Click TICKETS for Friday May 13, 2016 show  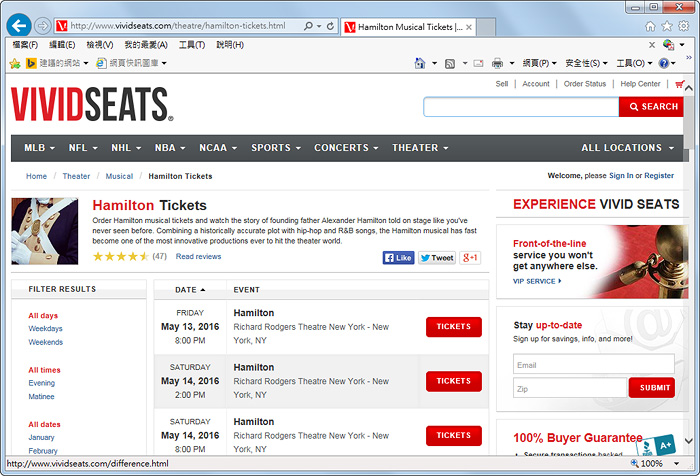(454, 327)
